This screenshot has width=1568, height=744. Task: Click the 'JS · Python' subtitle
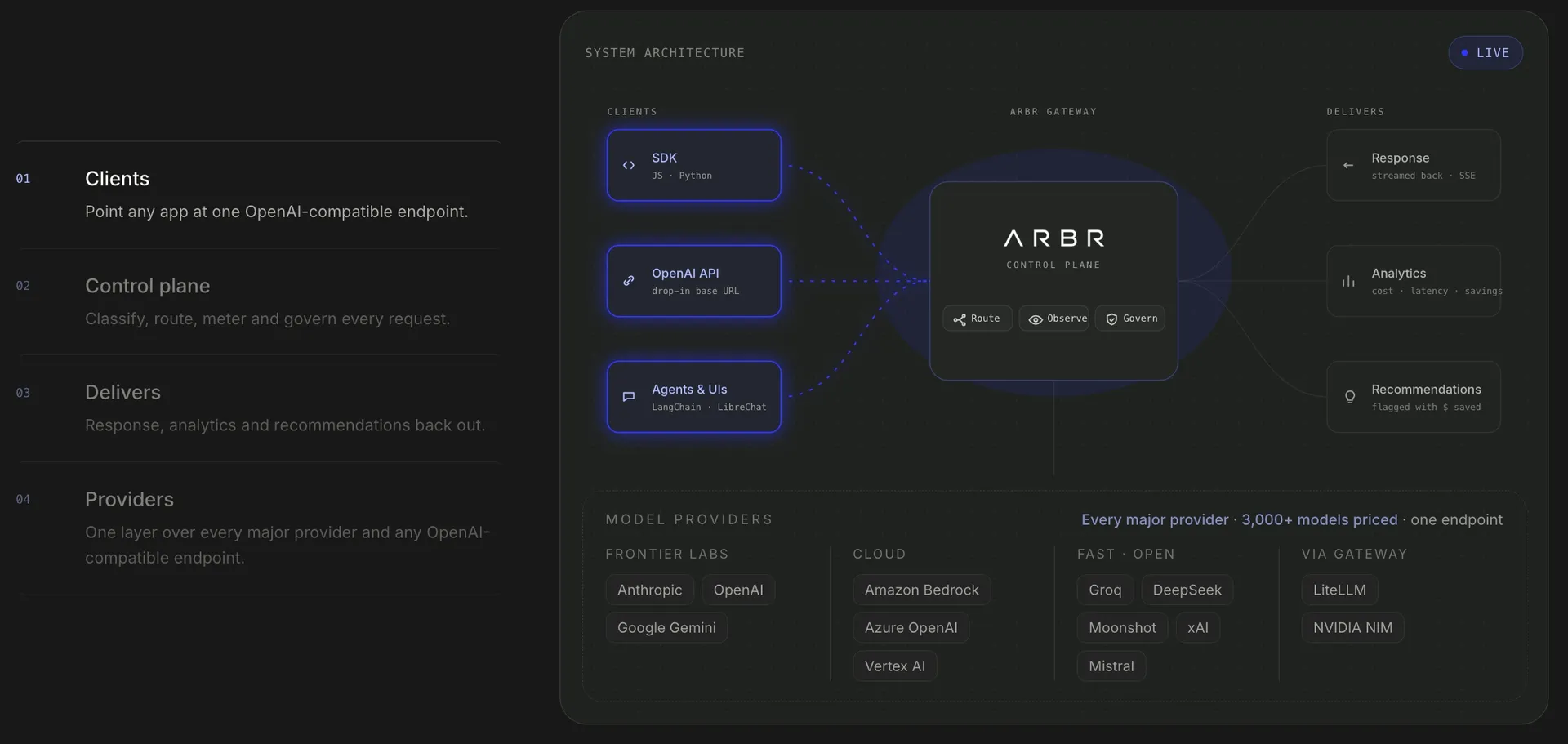682,176
